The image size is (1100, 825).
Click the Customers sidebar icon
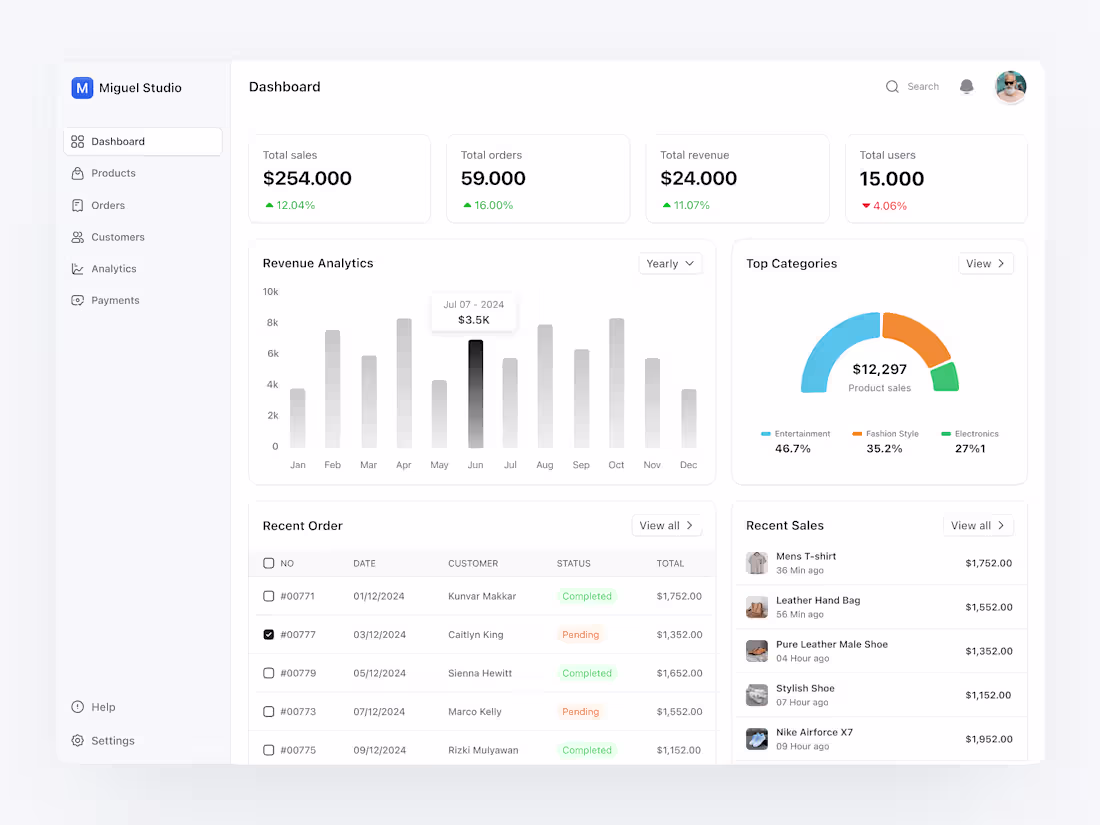(x=78, y=237)
